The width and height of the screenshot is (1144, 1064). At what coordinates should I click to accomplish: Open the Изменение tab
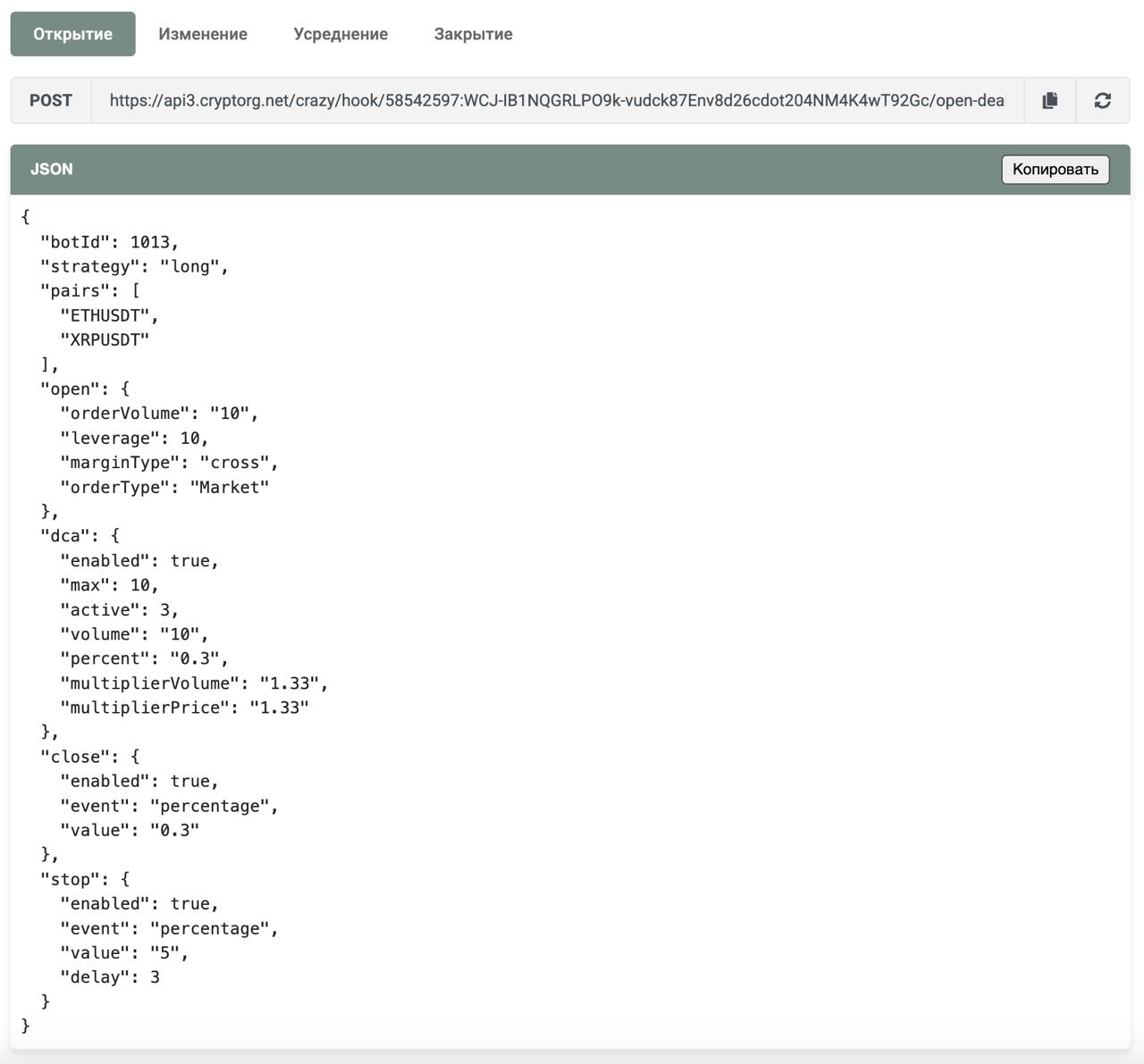(x=203, y=34)
